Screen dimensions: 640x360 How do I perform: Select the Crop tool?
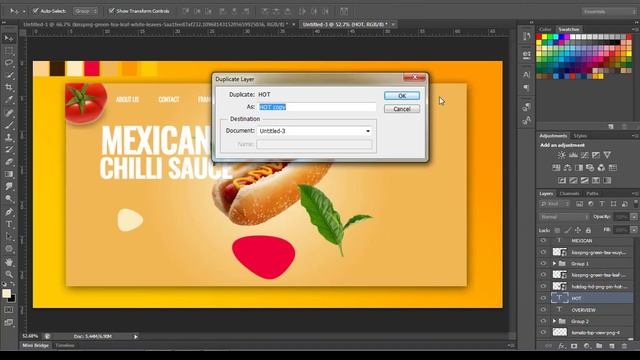pos(9,87)
